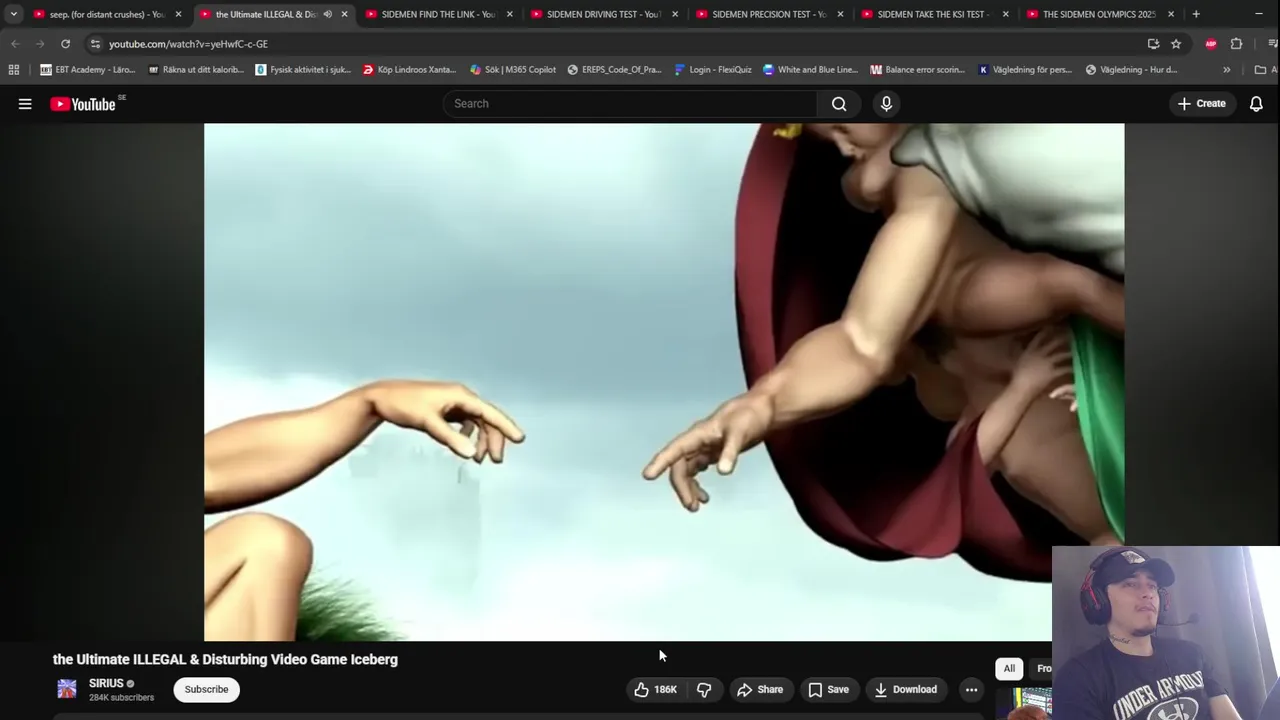Subscribe to the SIRIUS channel
The height and width of the screenshot is (720, 1280).
pos(206,689)
